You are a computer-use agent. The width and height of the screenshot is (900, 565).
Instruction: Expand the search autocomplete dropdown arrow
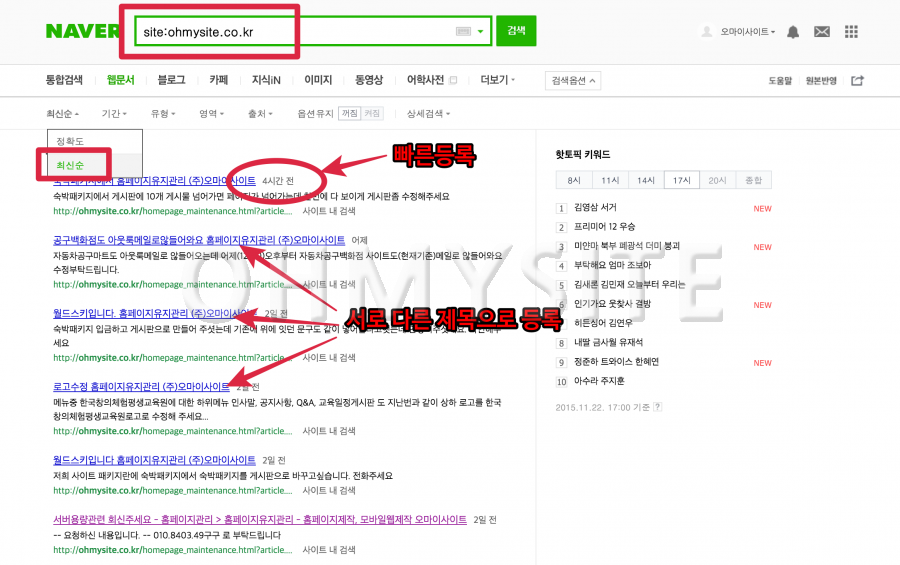pos(481,32)
